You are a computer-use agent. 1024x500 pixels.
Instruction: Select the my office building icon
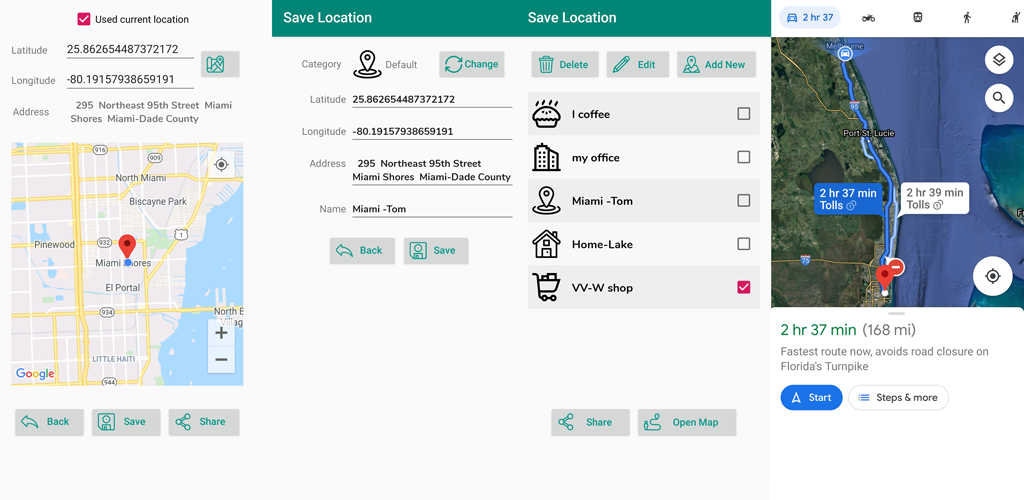click(546, 157)
